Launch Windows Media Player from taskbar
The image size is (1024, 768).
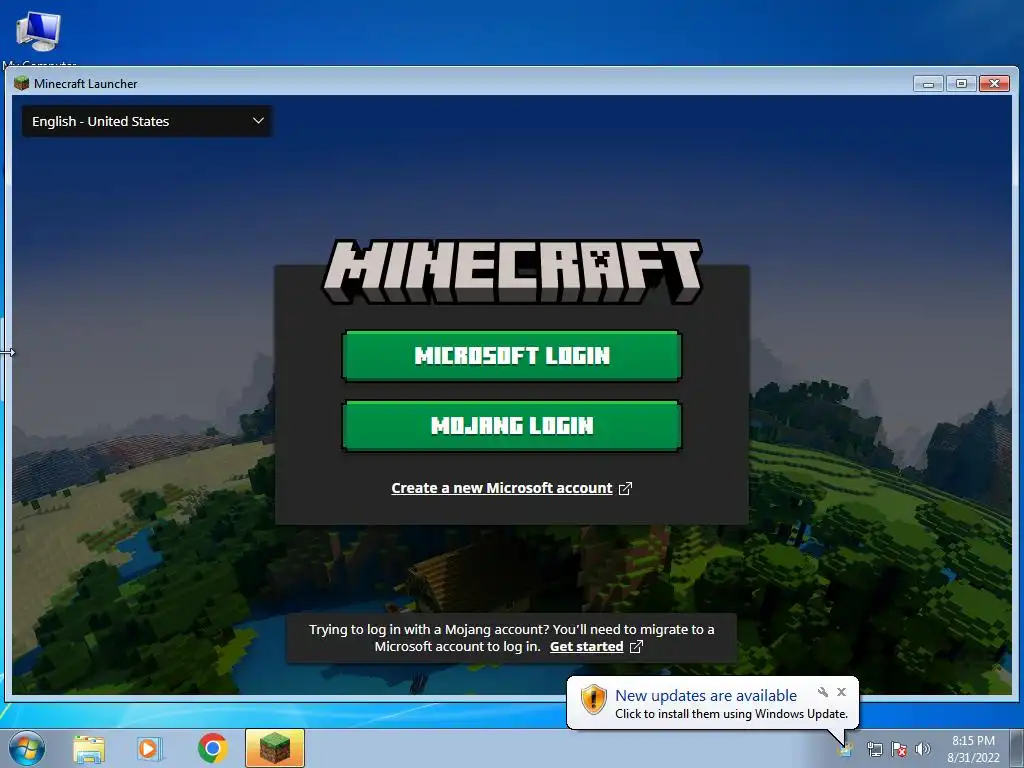(x=149, y=749)
